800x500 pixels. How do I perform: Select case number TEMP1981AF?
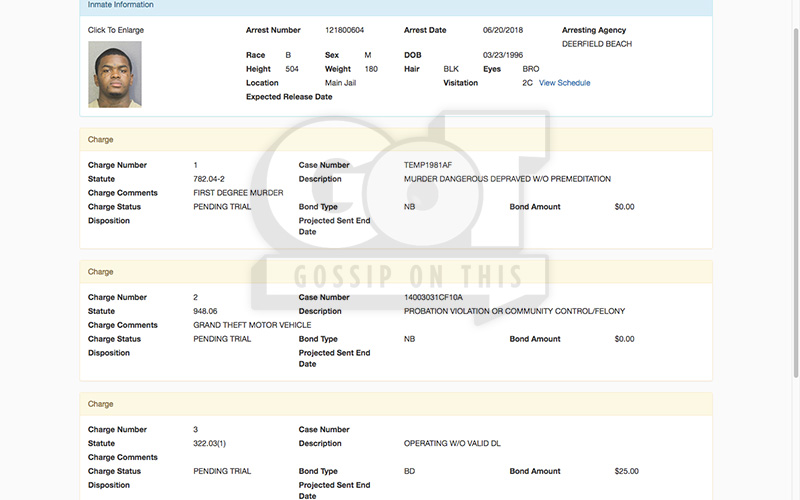428,165
